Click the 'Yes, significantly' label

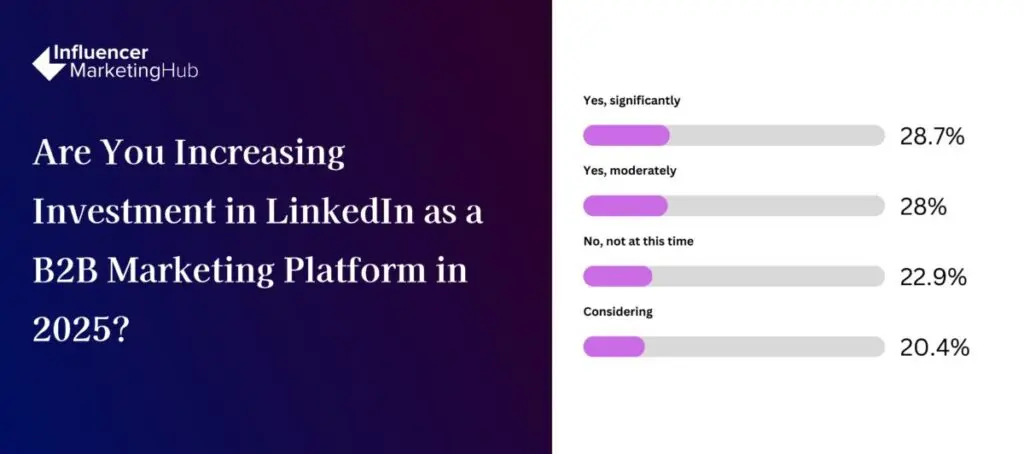pyautogui.click(x=632, y=101)
